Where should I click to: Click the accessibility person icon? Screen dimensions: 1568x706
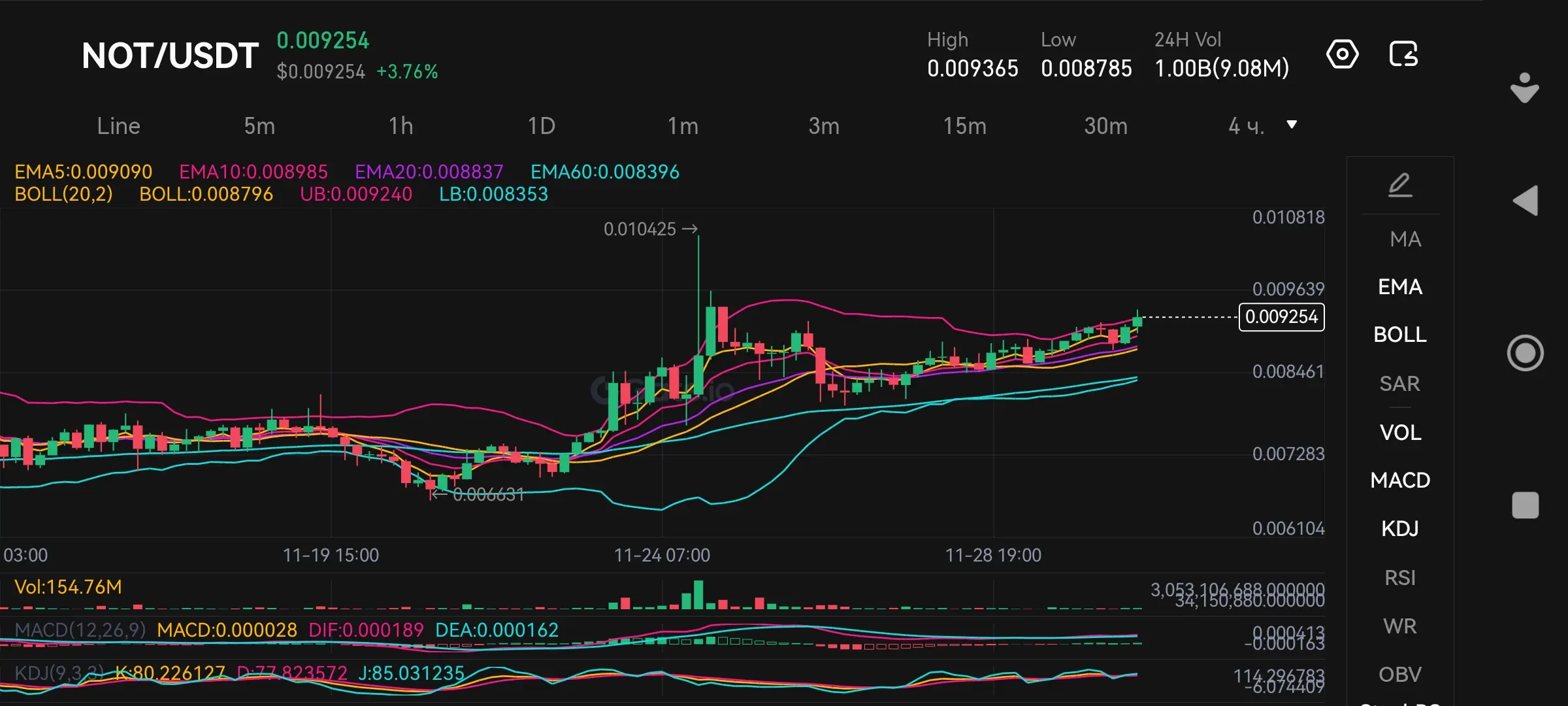point(1524,88)
